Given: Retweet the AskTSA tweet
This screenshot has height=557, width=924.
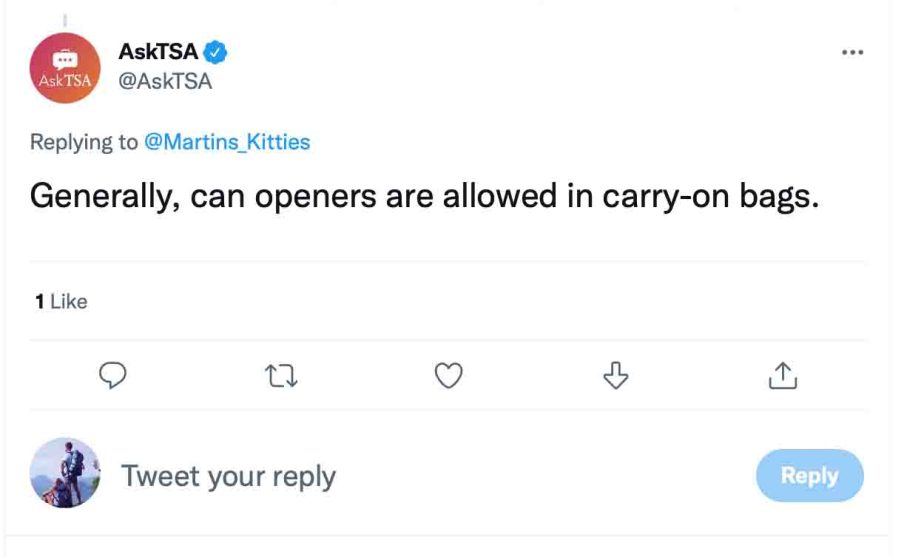Looking at the screenshot, I should (282, 375).
